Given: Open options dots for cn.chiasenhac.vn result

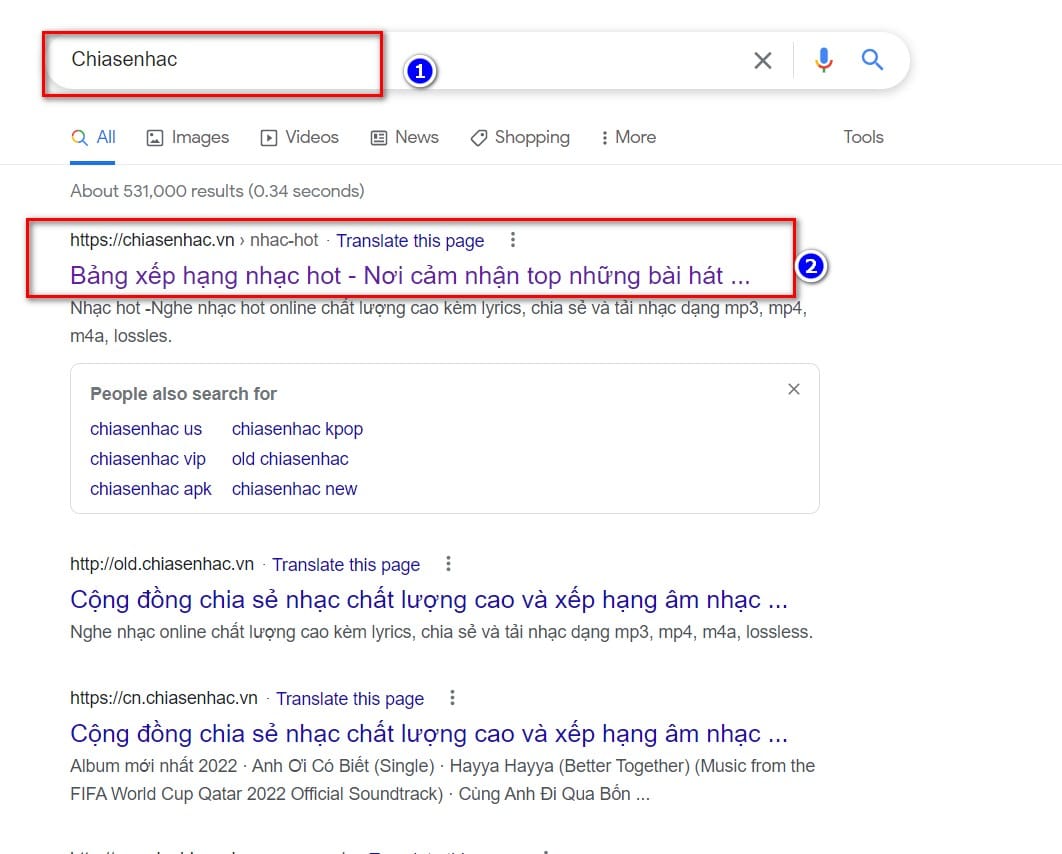Looking at the screenshot, I should point(452,698).
